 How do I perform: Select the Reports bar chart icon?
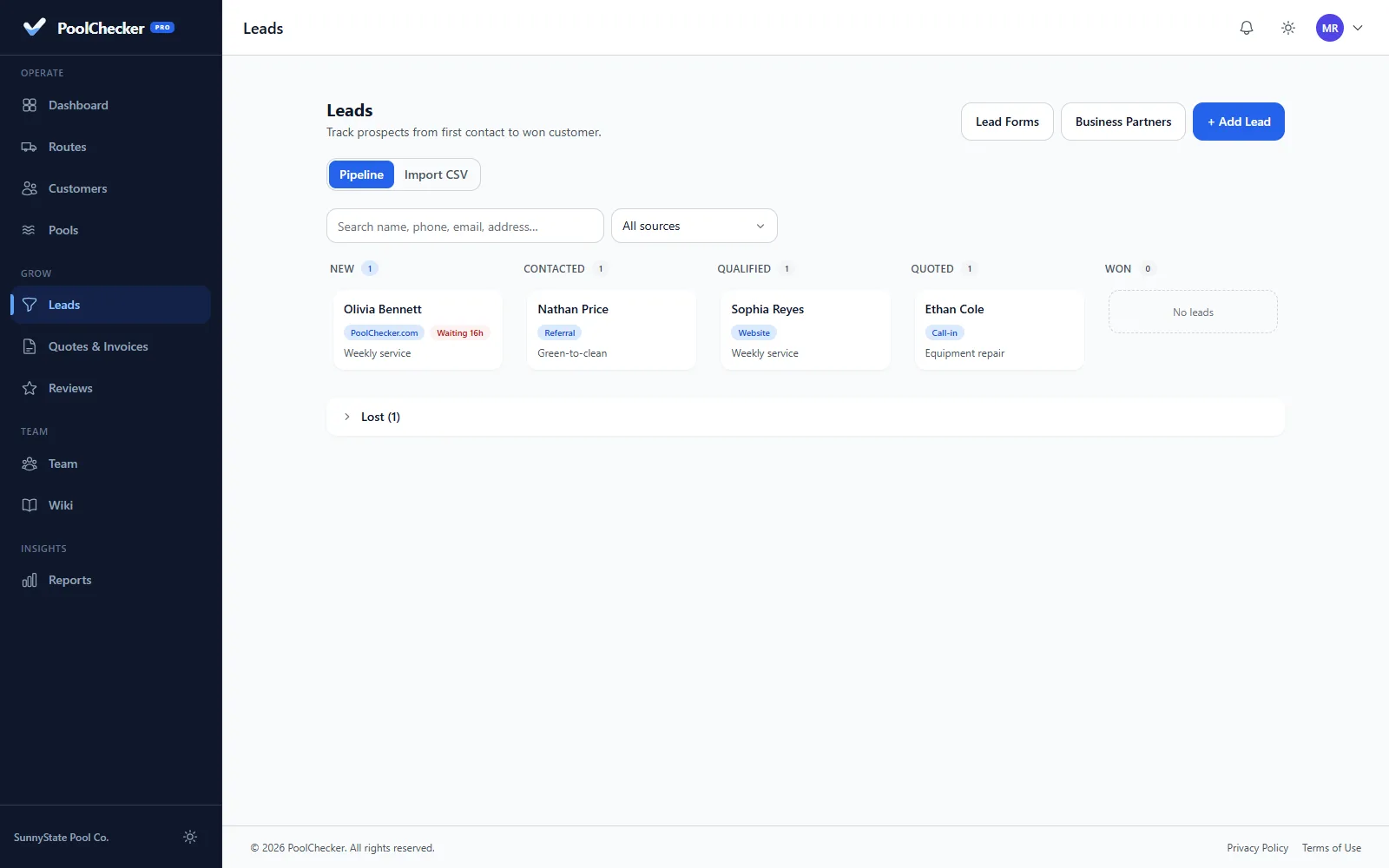coord(30,580)
